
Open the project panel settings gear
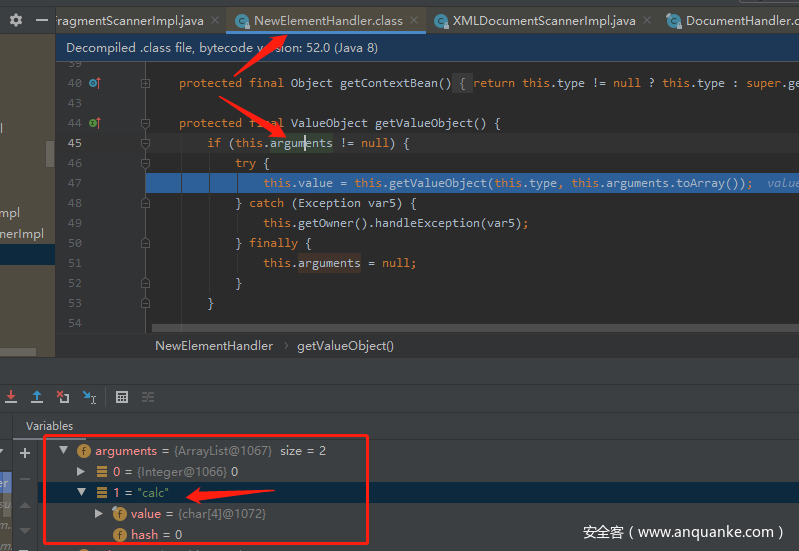click(x=14, y=20)
